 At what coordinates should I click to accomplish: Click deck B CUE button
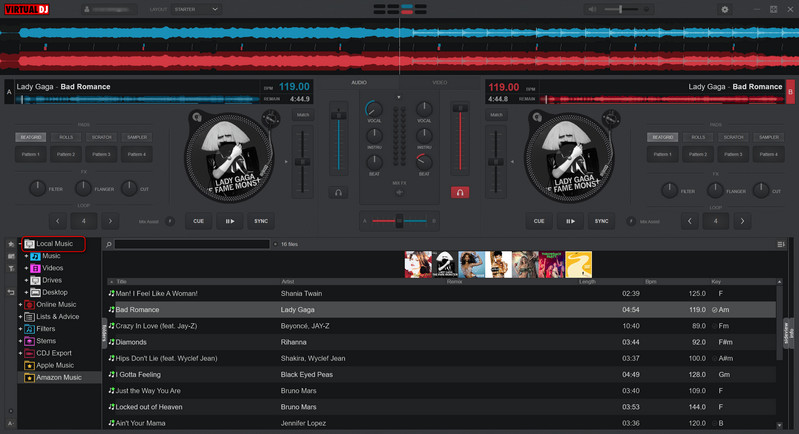[x=539, y=221]
